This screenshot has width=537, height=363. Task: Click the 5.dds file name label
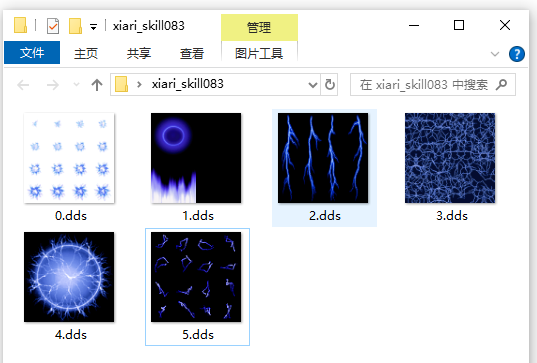coord(198,335)
